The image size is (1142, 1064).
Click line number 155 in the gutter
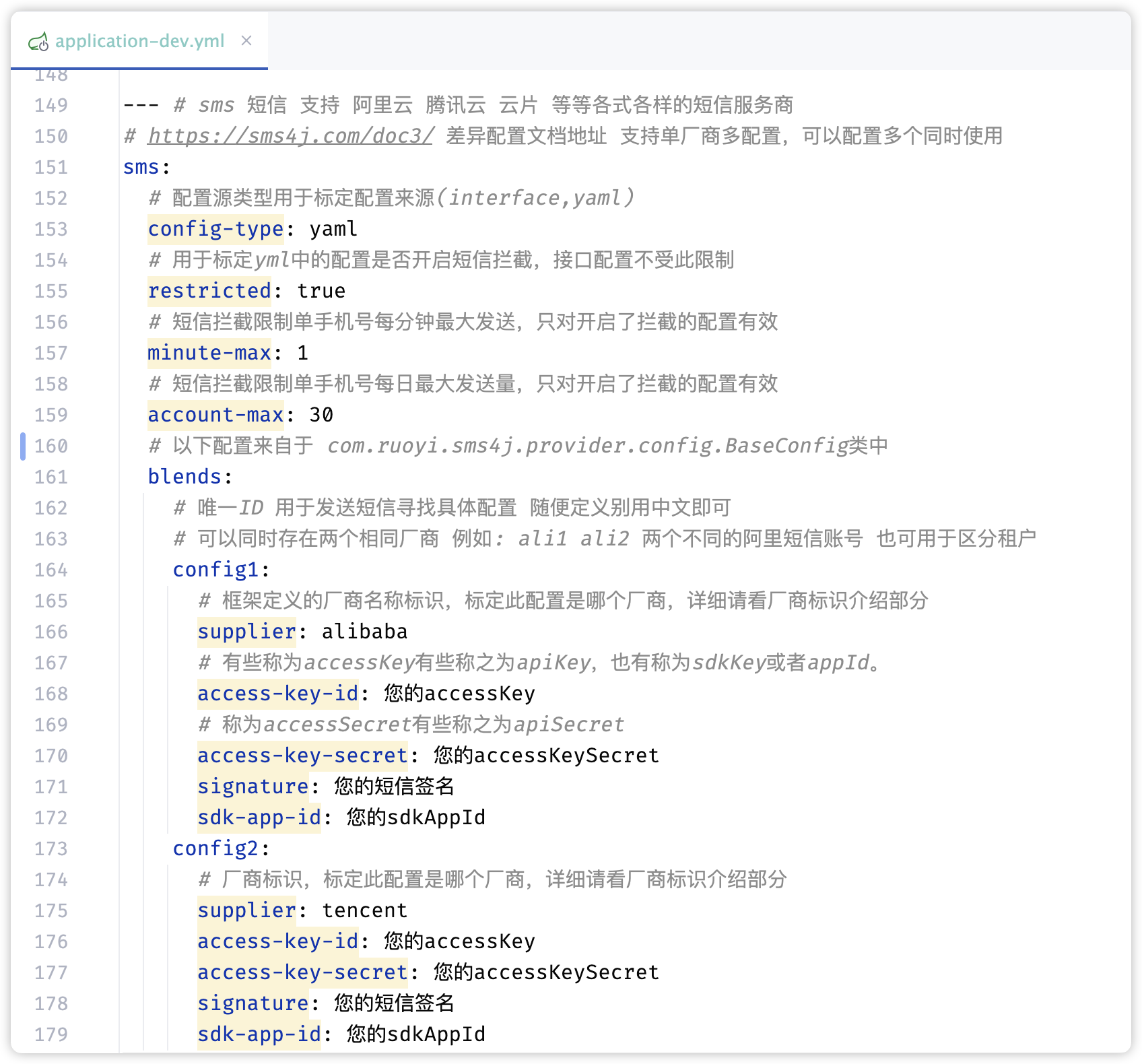[51, 291]
